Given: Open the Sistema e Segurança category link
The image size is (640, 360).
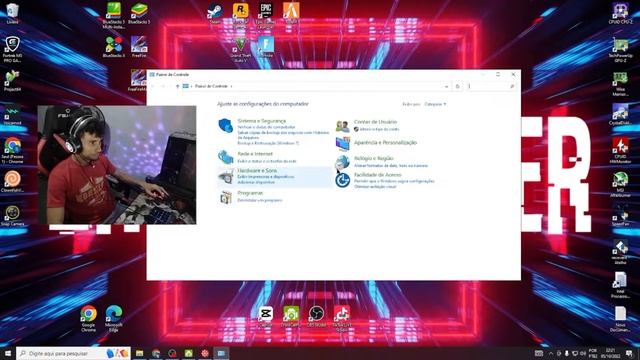Looking at the screenshot, I should 262,121.
